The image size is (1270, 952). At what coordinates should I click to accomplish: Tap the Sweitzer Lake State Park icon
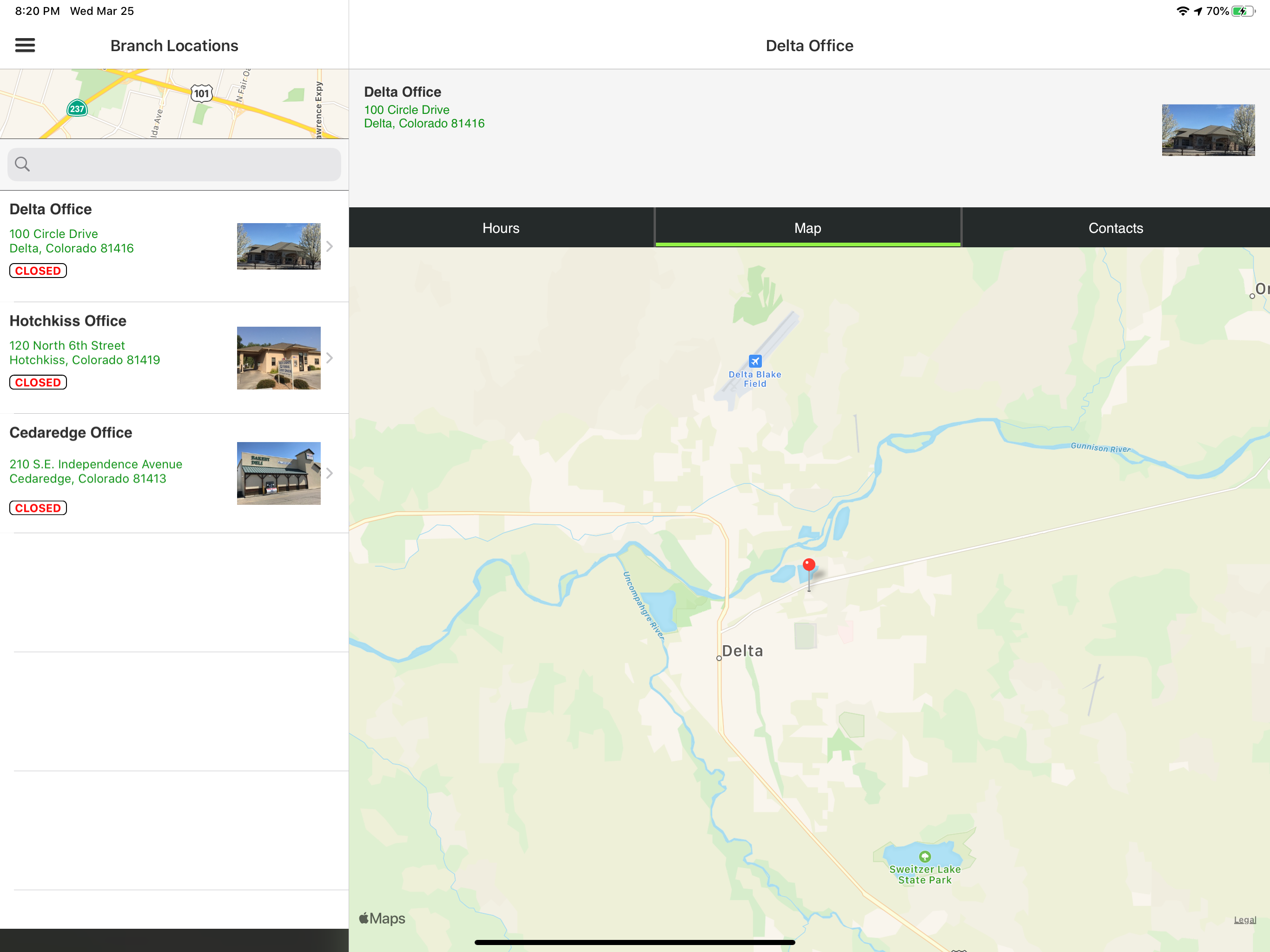point(924,857)
